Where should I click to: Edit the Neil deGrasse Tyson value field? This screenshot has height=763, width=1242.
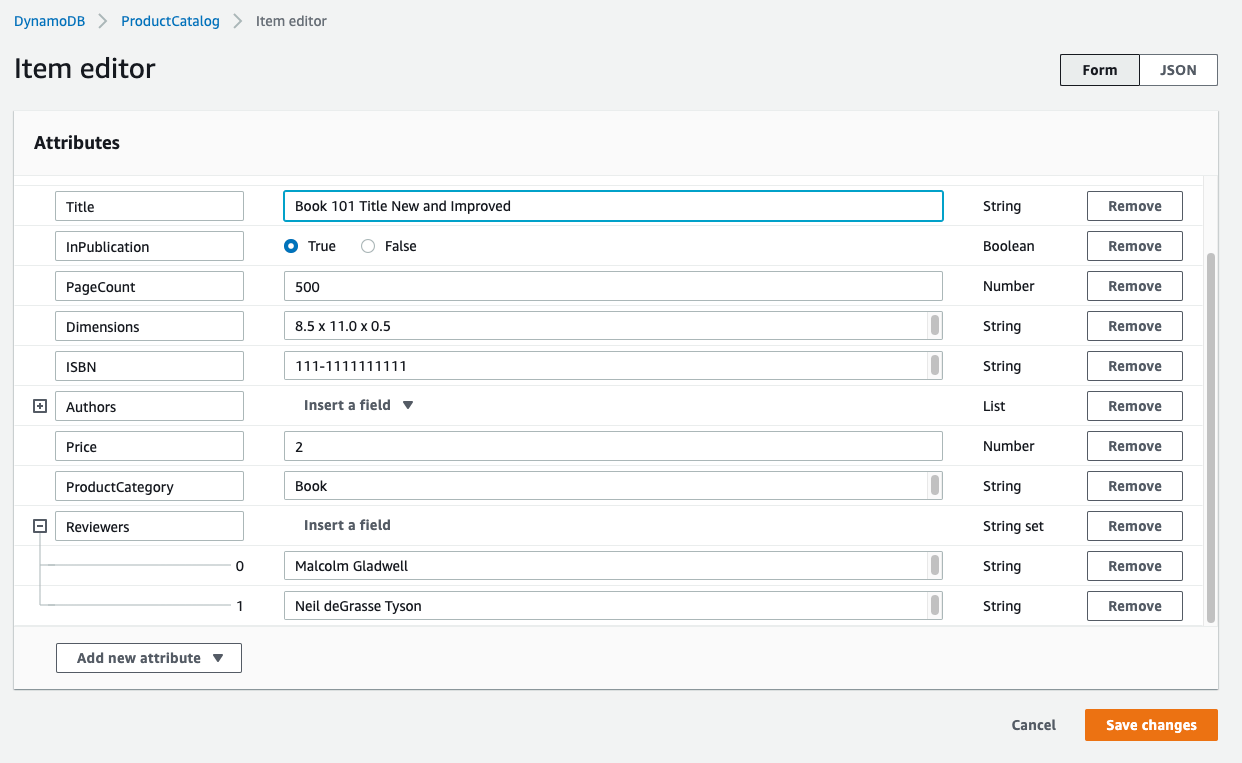point(613,606)
